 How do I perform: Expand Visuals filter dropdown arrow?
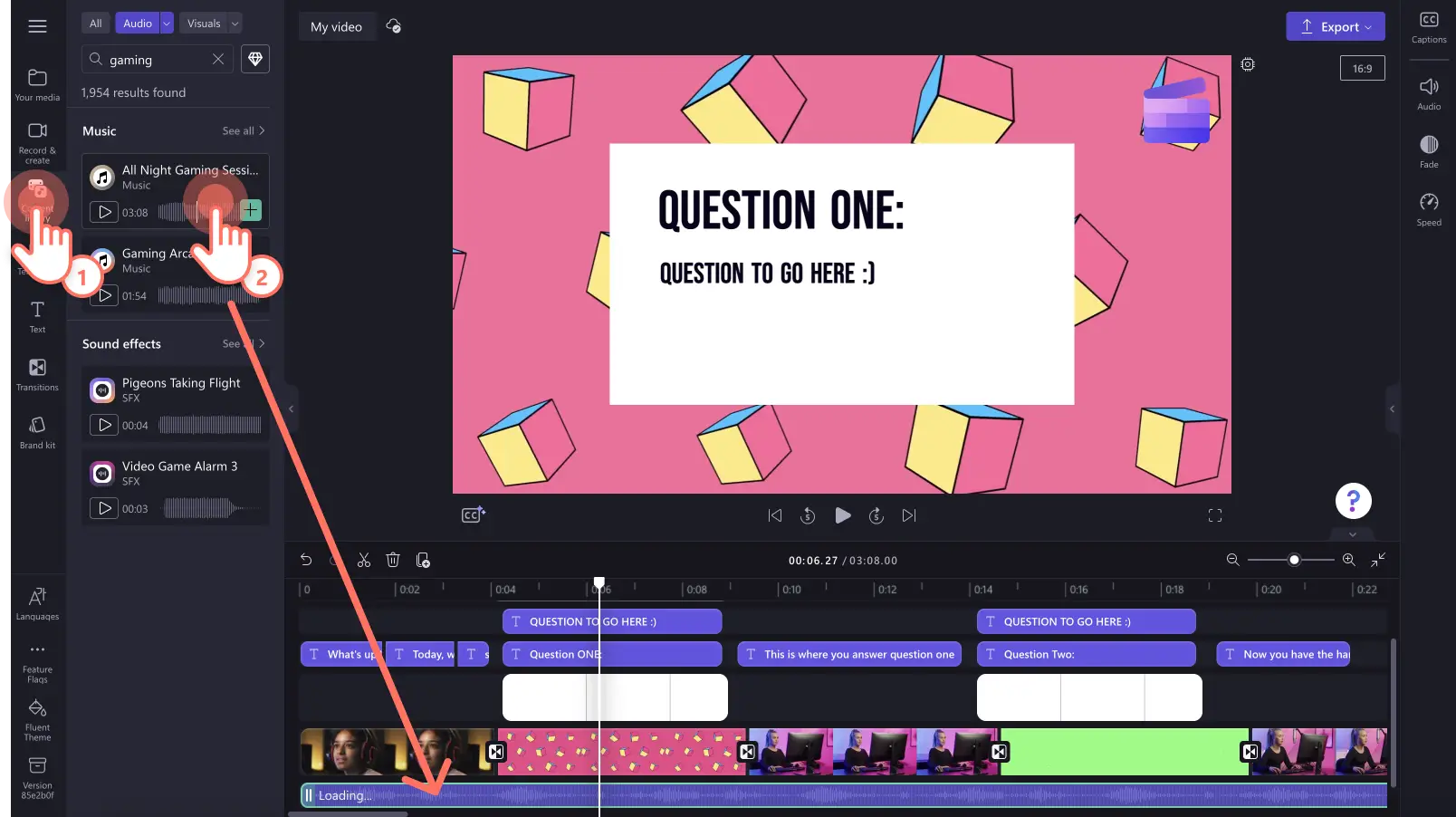tap(235, 24)
